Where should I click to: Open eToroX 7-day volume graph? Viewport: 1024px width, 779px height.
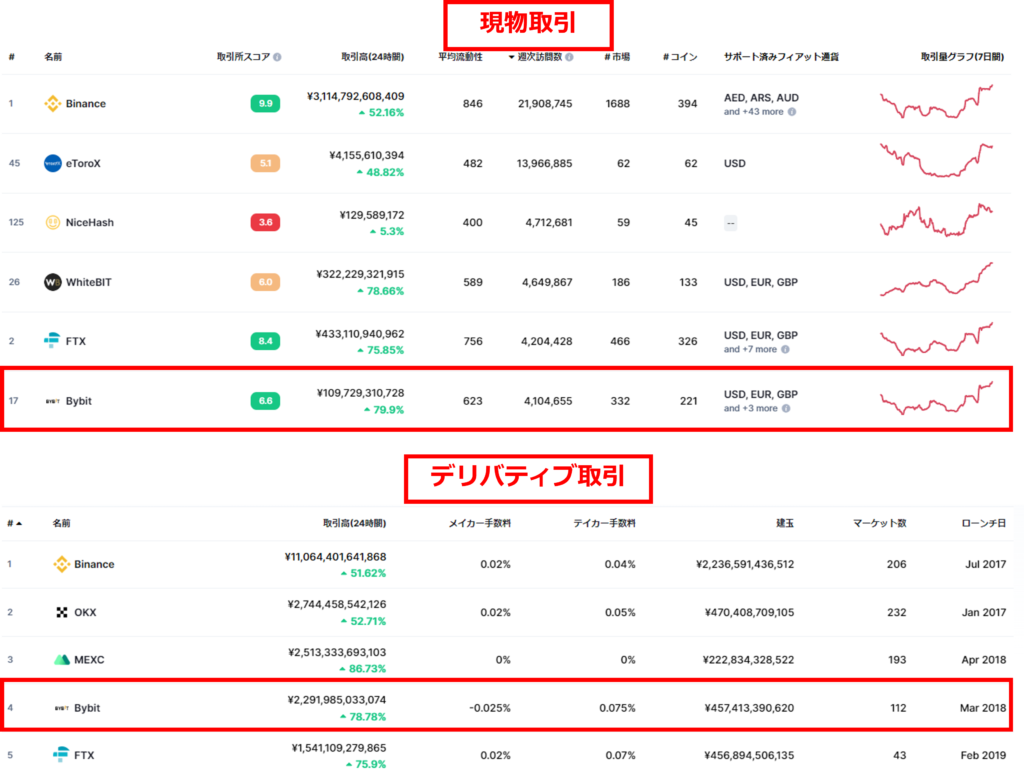pyautogui.click(x=936, y=161)
